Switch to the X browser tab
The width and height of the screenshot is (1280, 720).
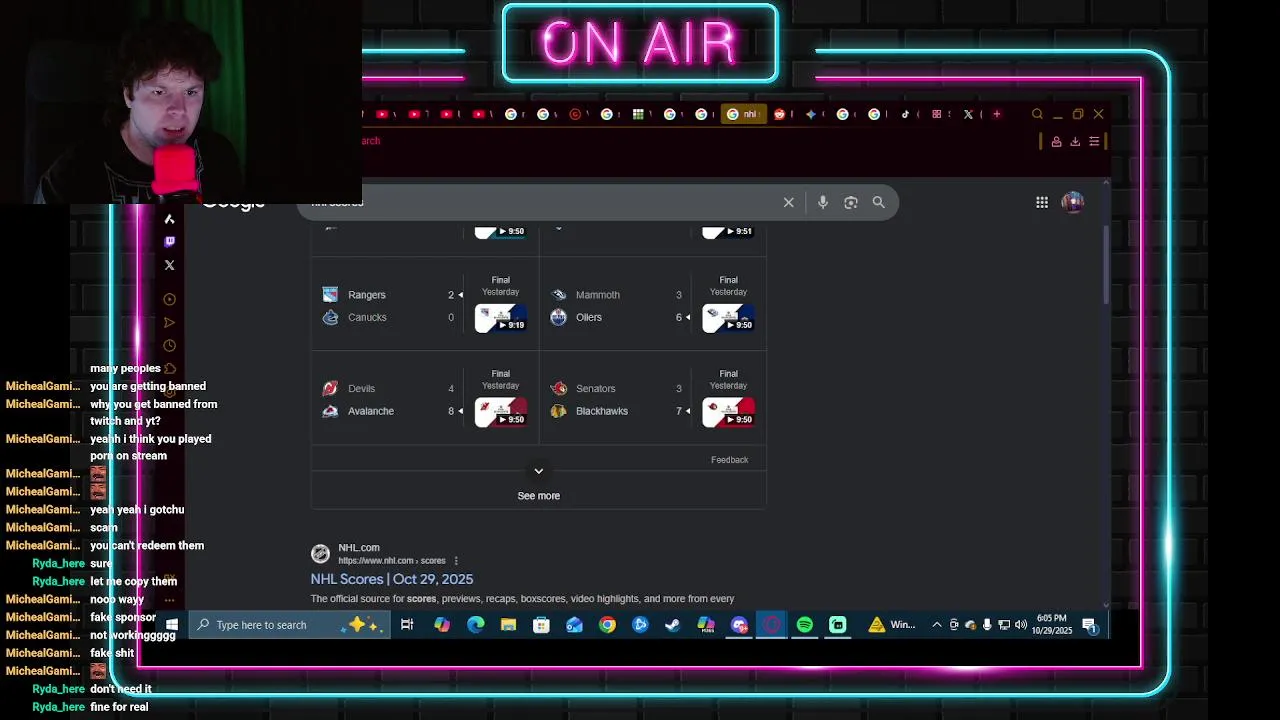[x=968, y=114]
